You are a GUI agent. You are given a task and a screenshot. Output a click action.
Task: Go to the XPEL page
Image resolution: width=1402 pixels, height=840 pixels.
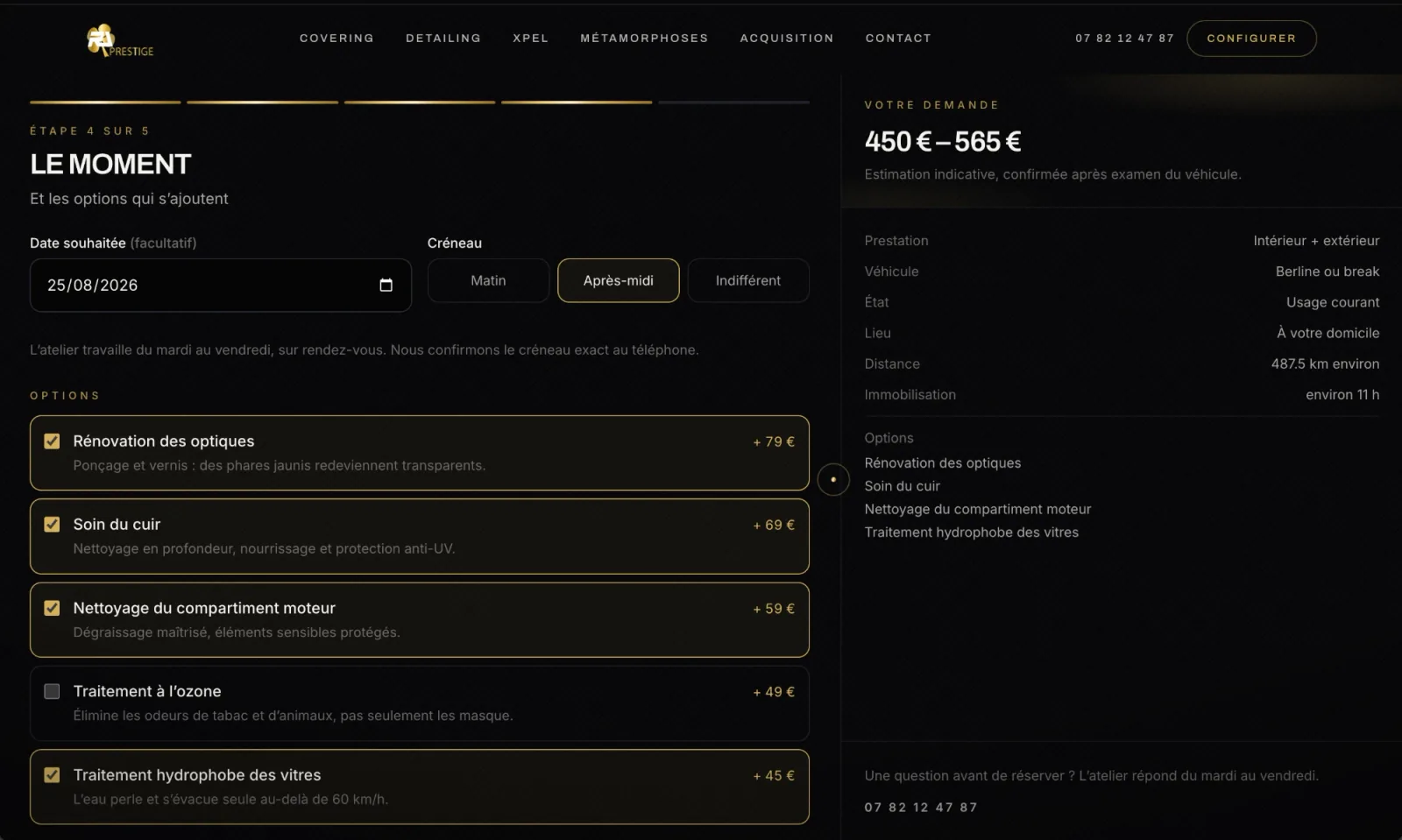530,39
